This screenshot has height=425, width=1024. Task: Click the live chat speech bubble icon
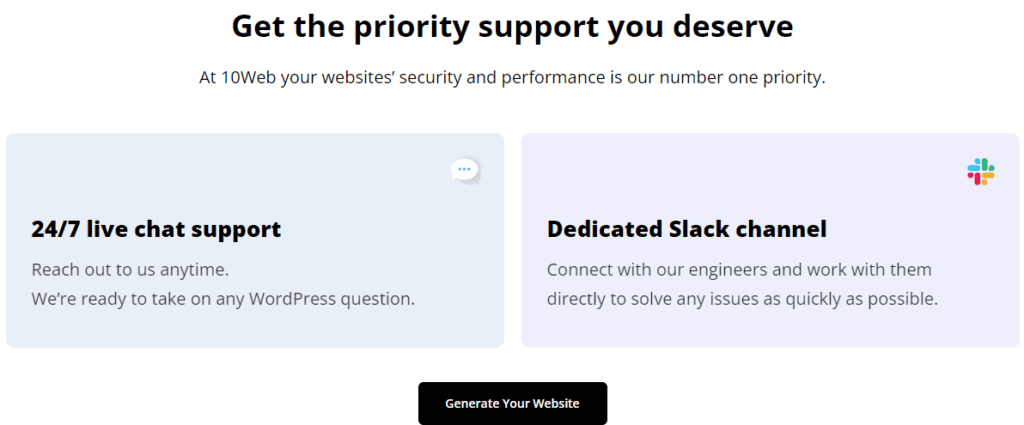(466, 171)
